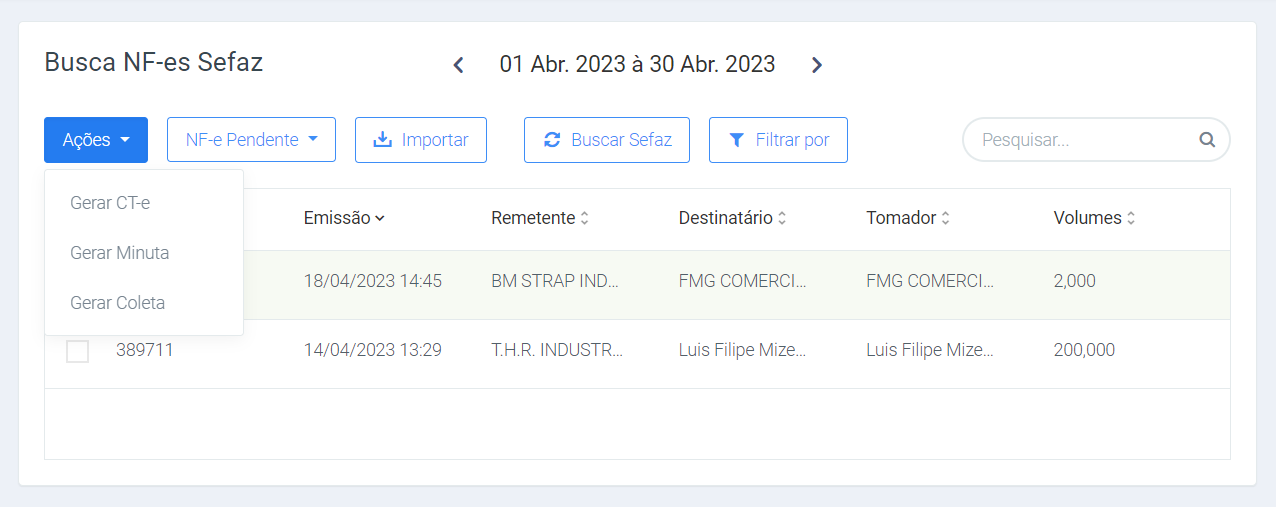
Task: Sort by Remetente column arrows
Action: (585, 218)
